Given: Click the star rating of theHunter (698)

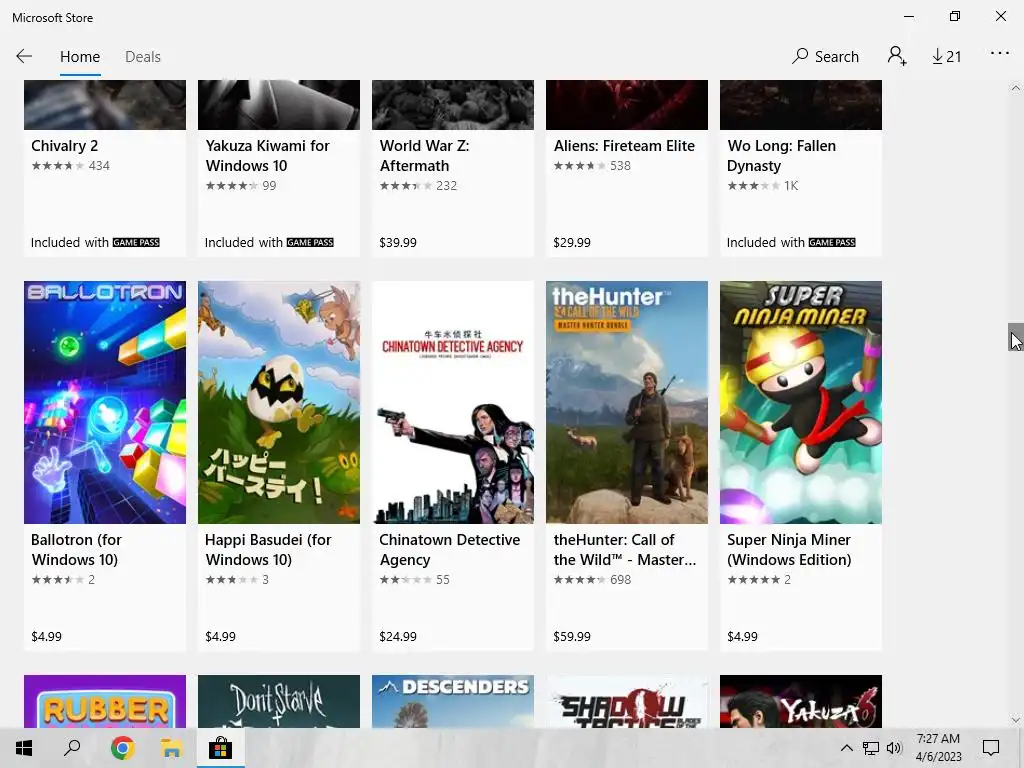Looking at the screenshot, I should pyautogui.click(x=580, y=579).
